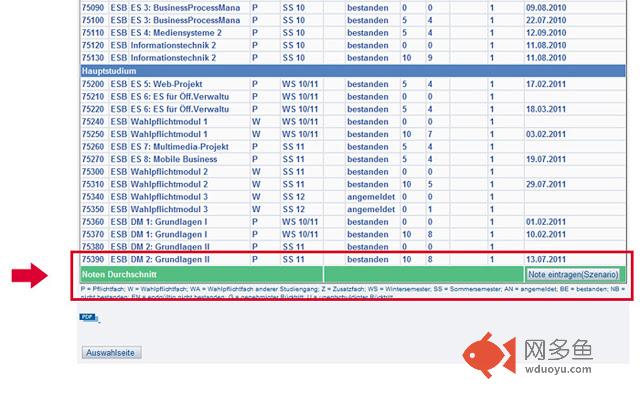This screenshot has height=400, width=640.
Task: Select the Hauptstudium section header
Action: 353,71
